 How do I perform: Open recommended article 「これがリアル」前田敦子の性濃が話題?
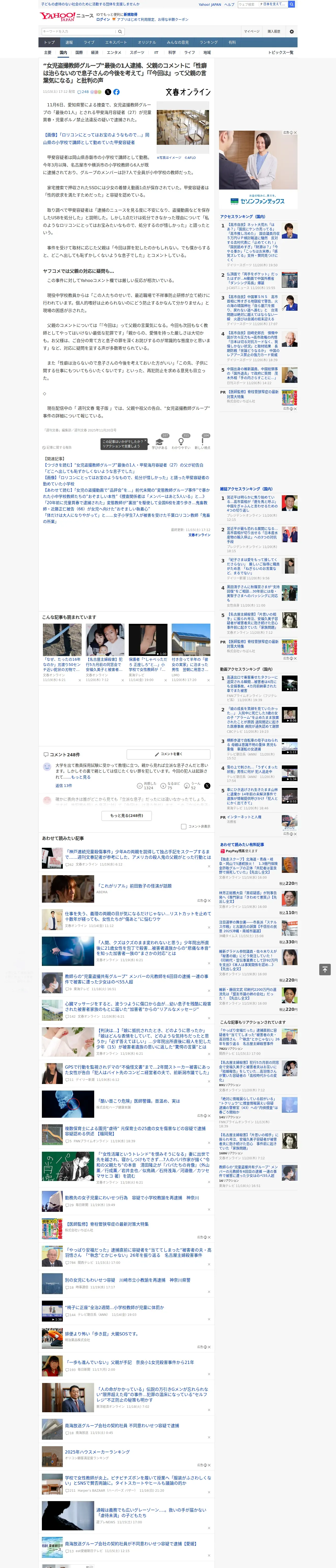[134, 886]
